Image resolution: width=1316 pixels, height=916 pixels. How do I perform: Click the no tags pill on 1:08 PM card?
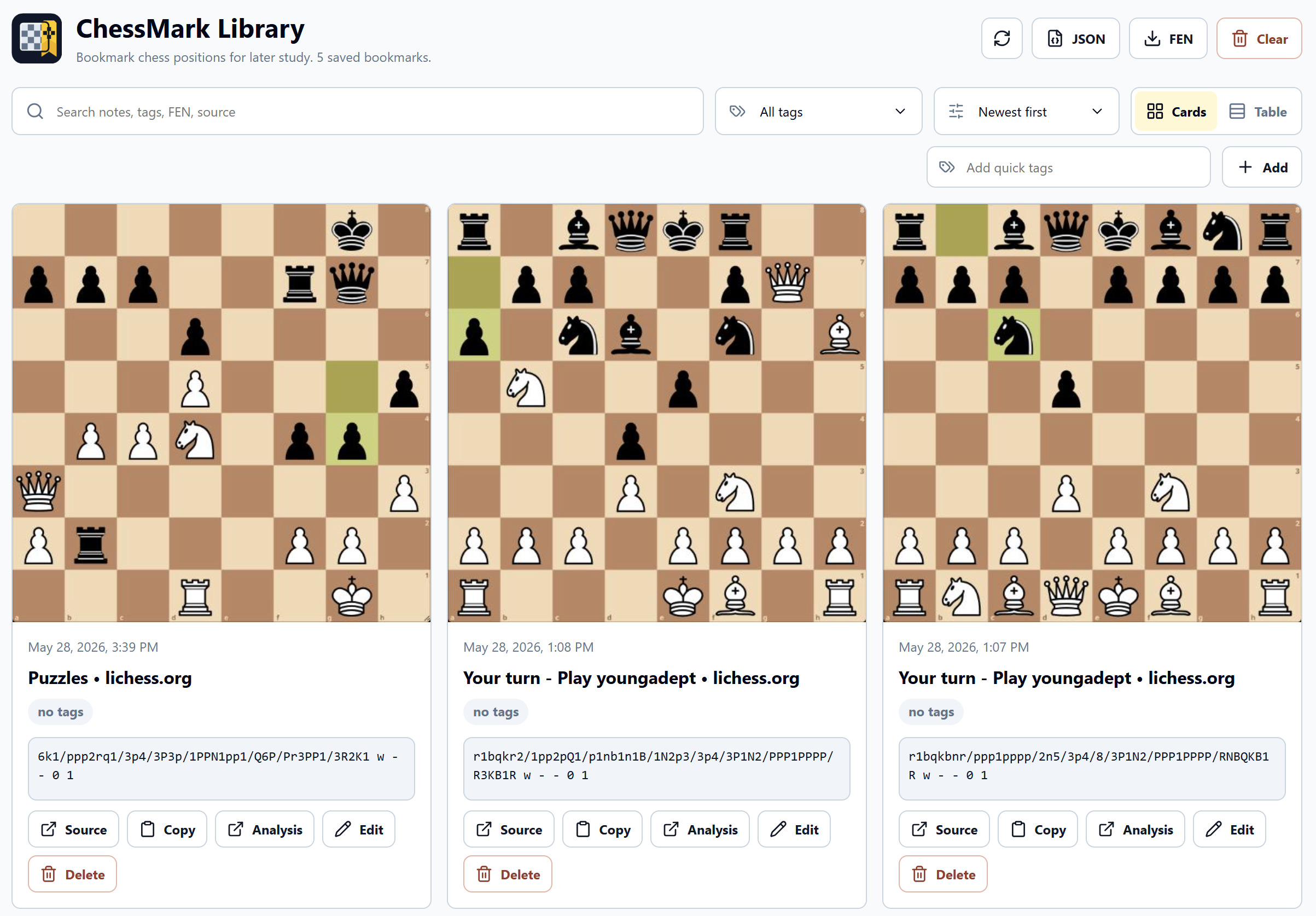496,711
